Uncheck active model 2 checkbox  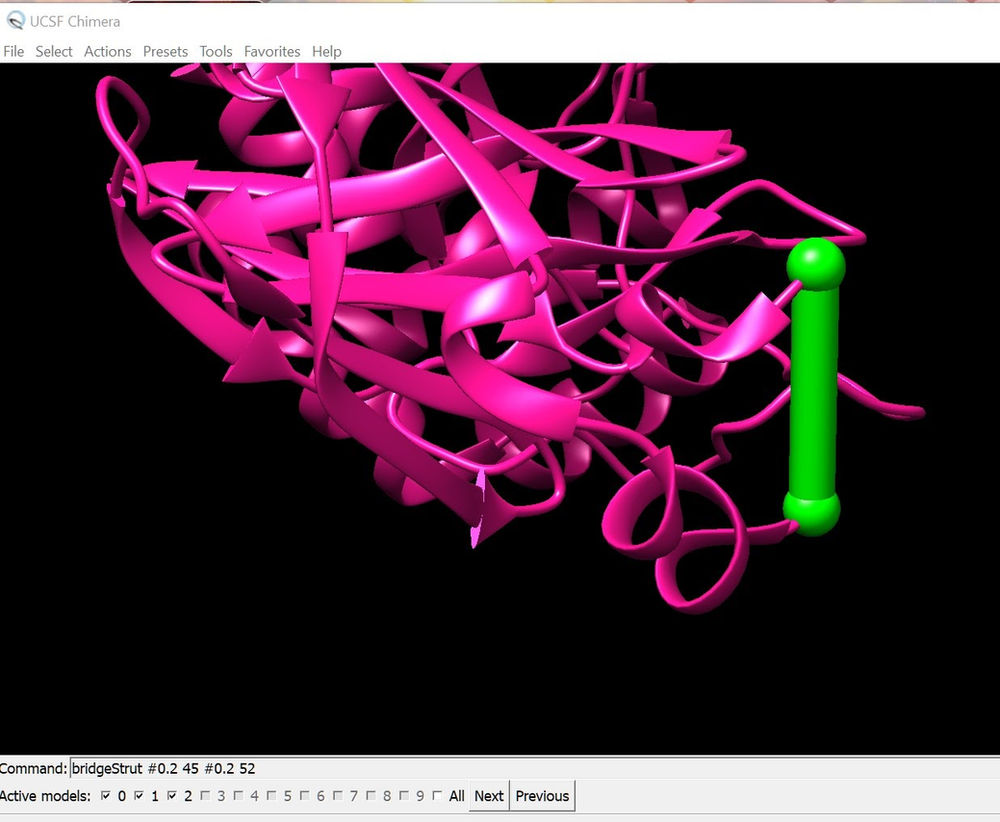click(172, 796)
